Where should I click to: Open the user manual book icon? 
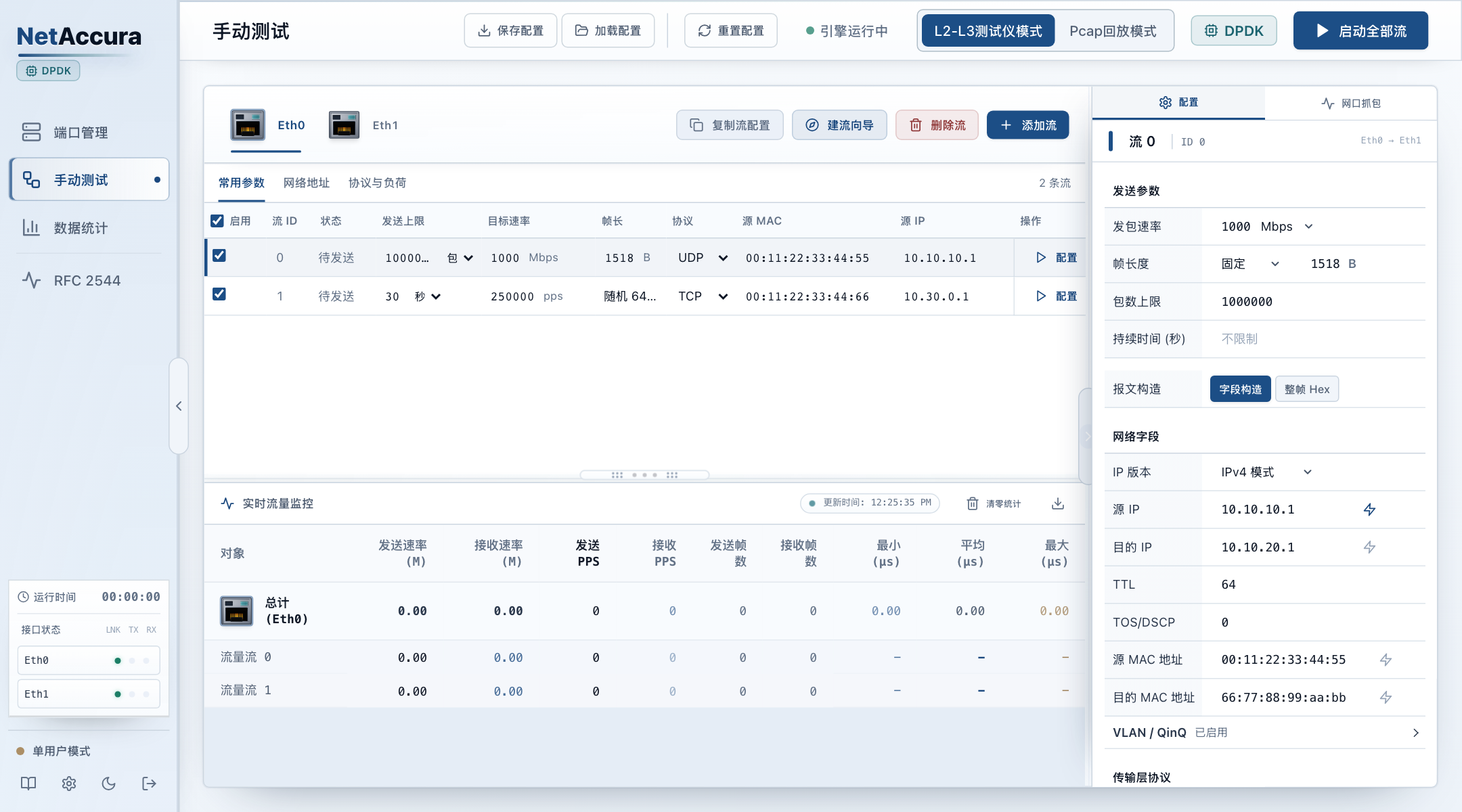(28, 784)
